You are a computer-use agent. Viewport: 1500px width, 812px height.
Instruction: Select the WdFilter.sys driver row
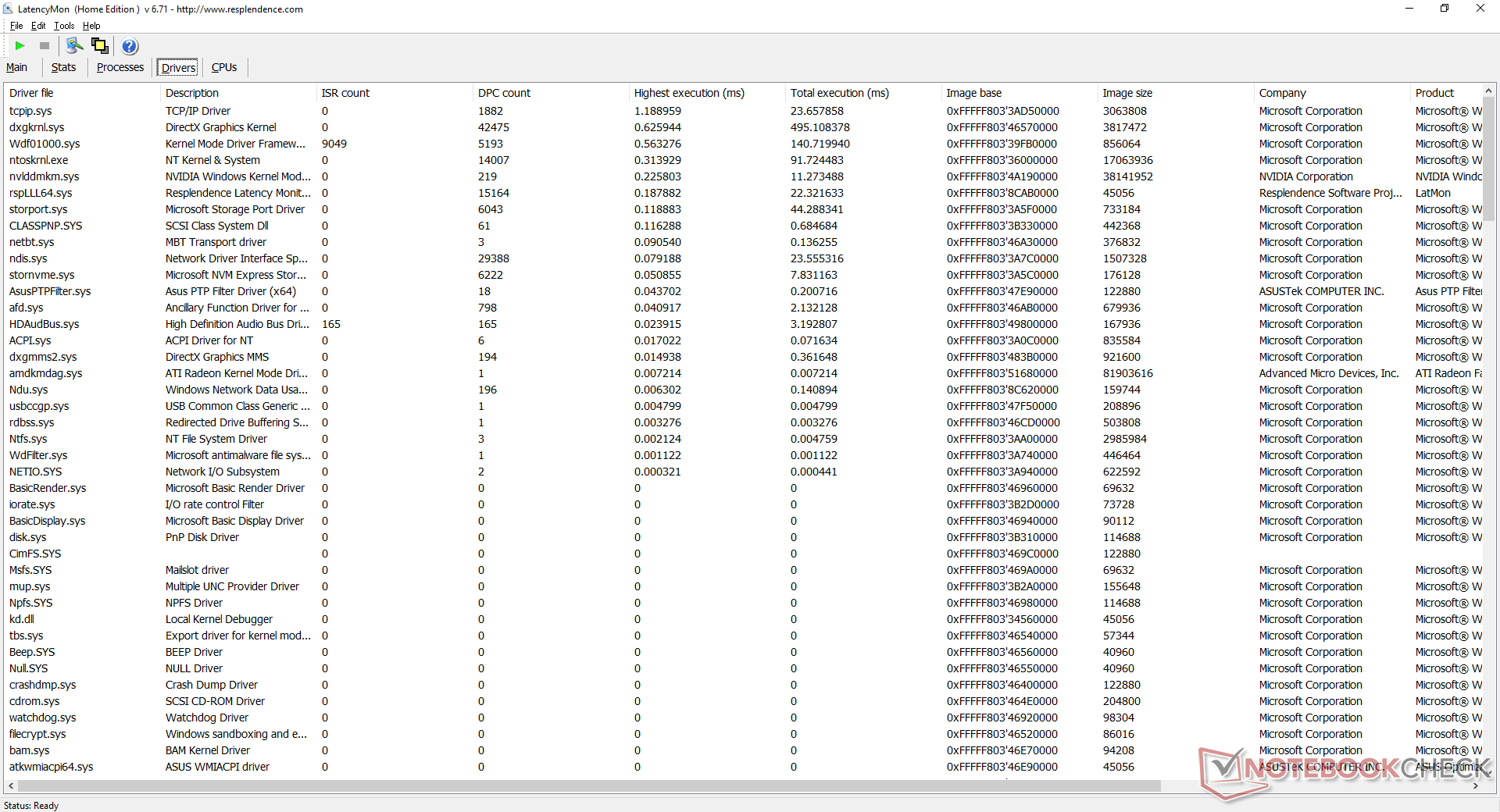click(x=743, y=455)
